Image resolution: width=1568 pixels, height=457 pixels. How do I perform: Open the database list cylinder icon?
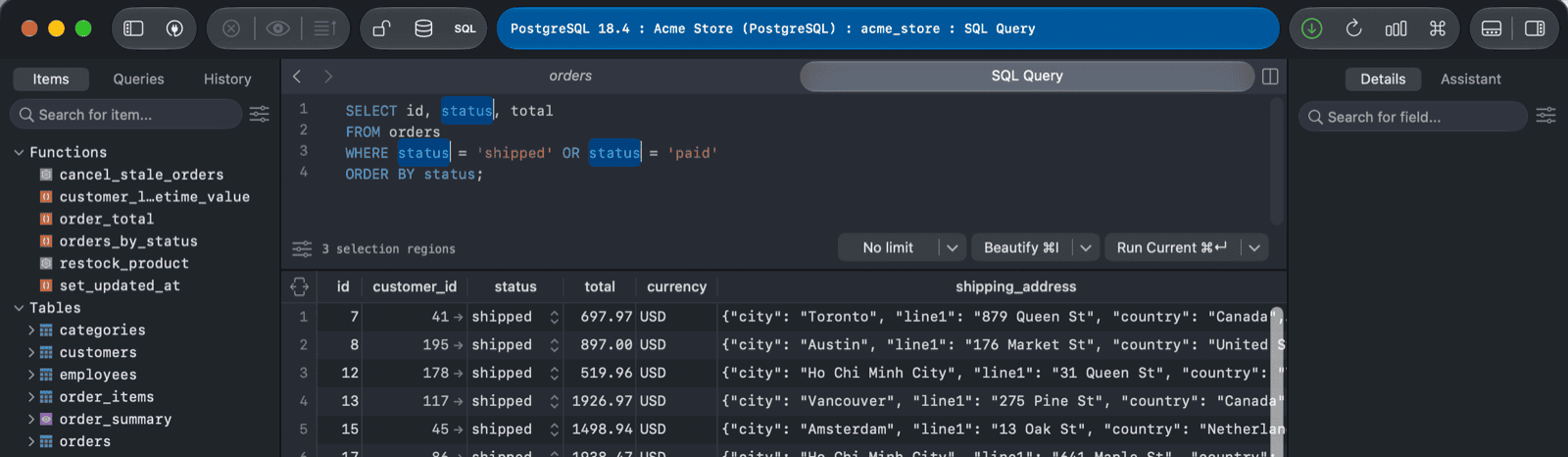423,28
